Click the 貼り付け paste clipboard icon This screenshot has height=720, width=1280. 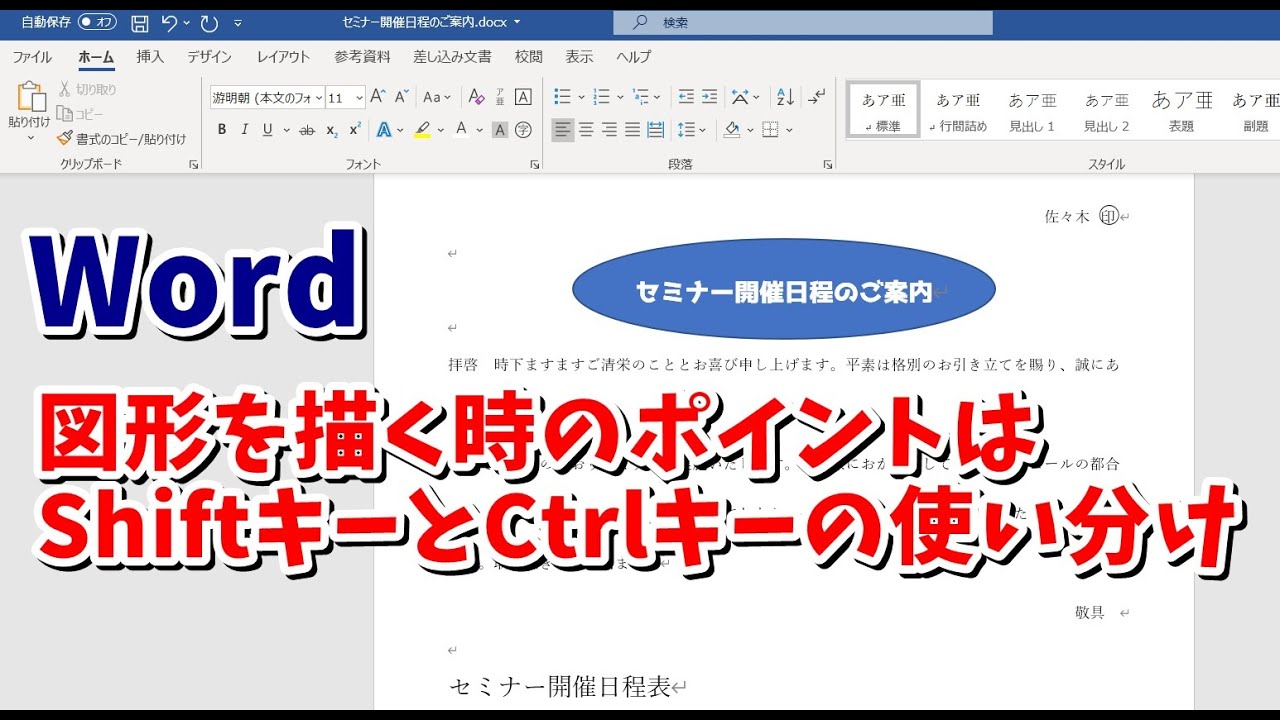point(30,96)
